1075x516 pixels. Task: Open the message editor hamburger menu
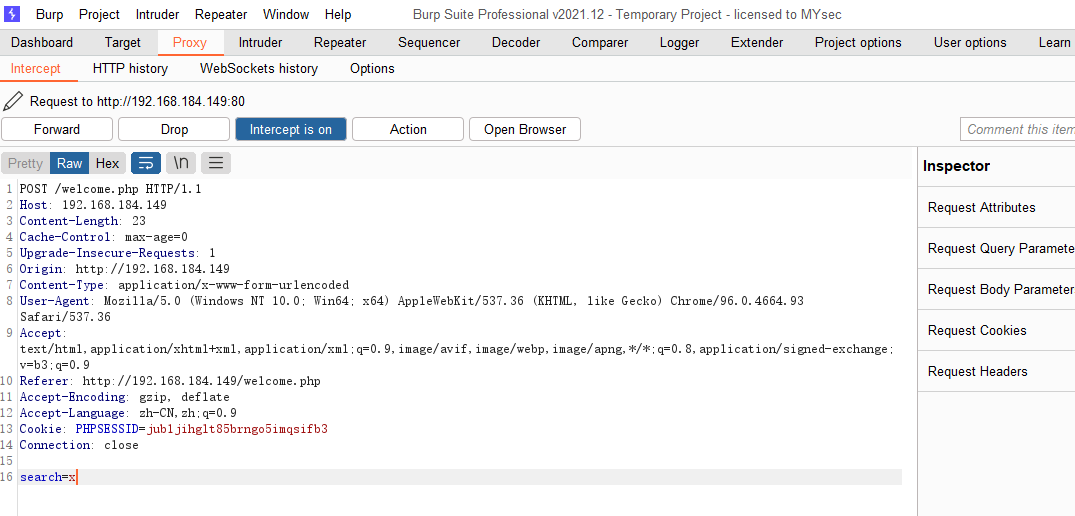click(x=216, y=163)
